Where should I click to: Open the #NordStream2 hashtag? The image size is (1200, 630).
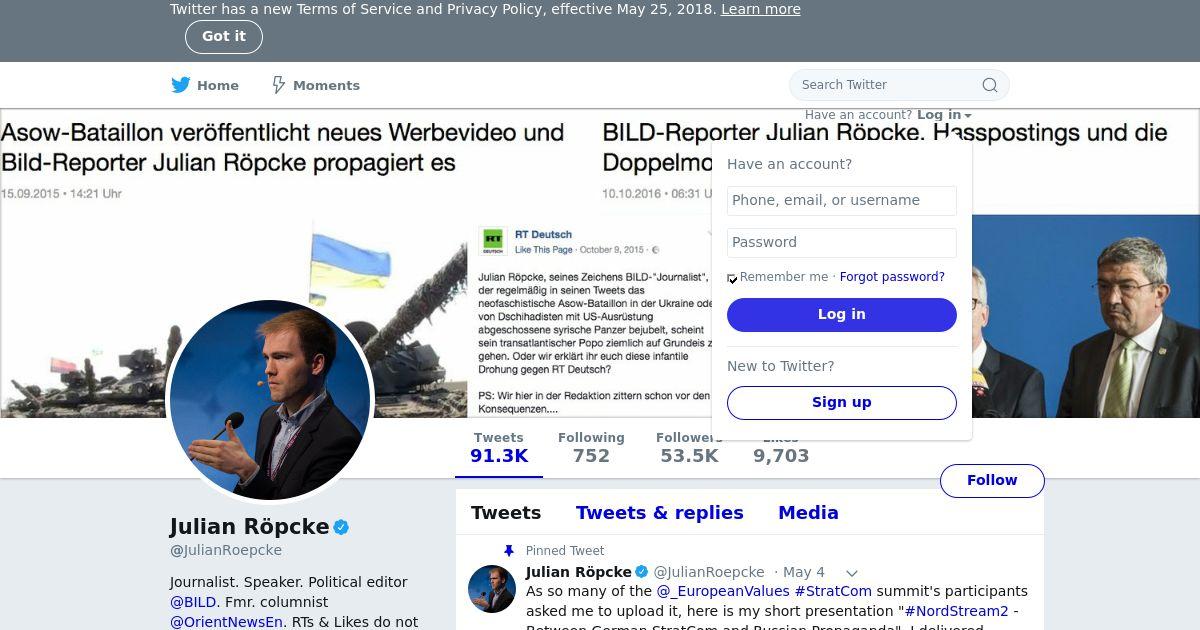click(957, 611)
